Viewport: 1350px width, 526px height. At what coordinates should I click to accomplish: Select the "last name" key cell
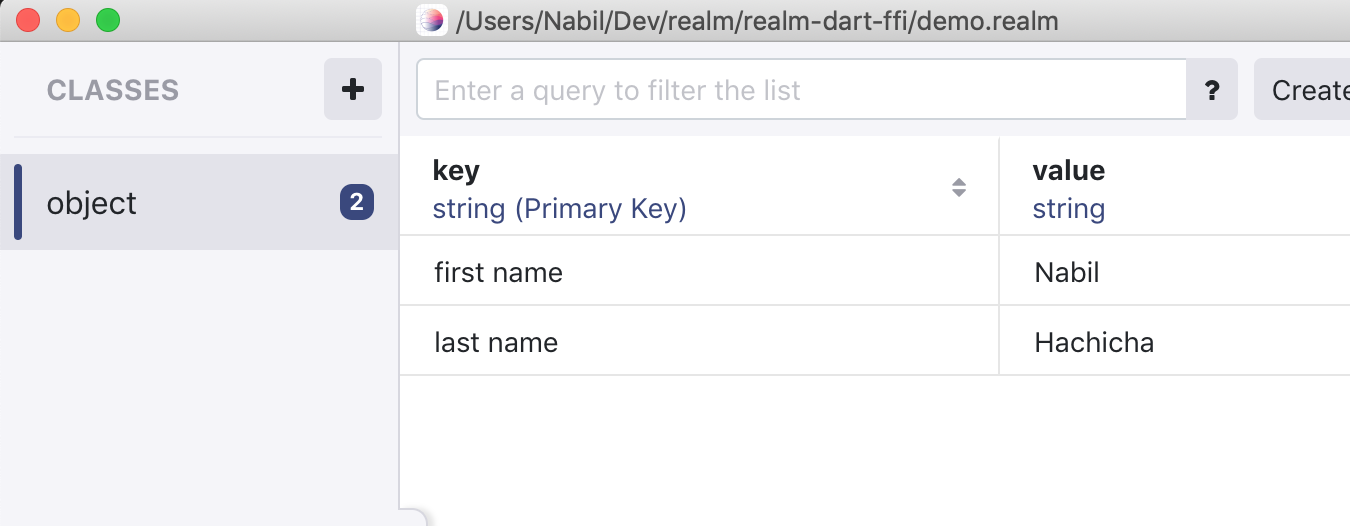699,341
